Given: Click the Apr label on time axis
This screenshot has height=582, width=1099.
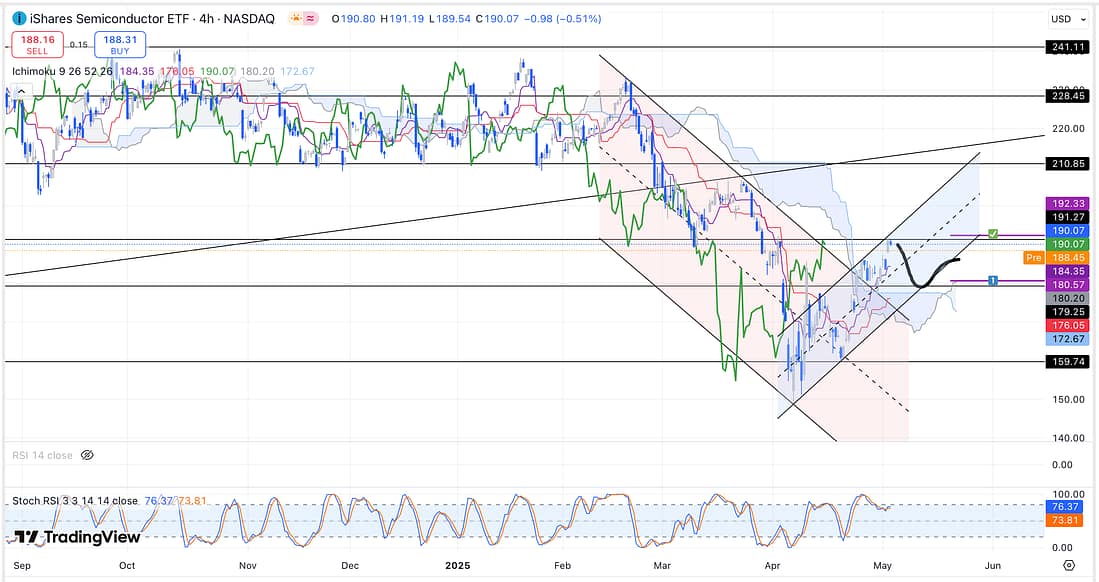Looking at the screenshot, I should (x=772, y=565).
